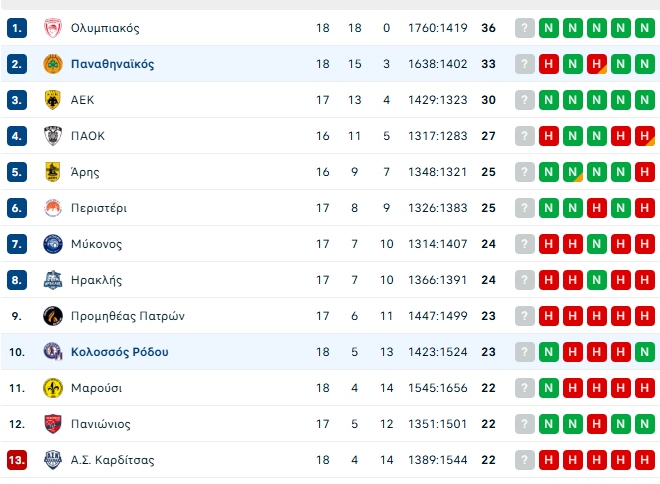Viewport: 660px width, 484px height.
Task: Click the Προμηθέας Πατρών team logo
Action: tap(53, 316)
